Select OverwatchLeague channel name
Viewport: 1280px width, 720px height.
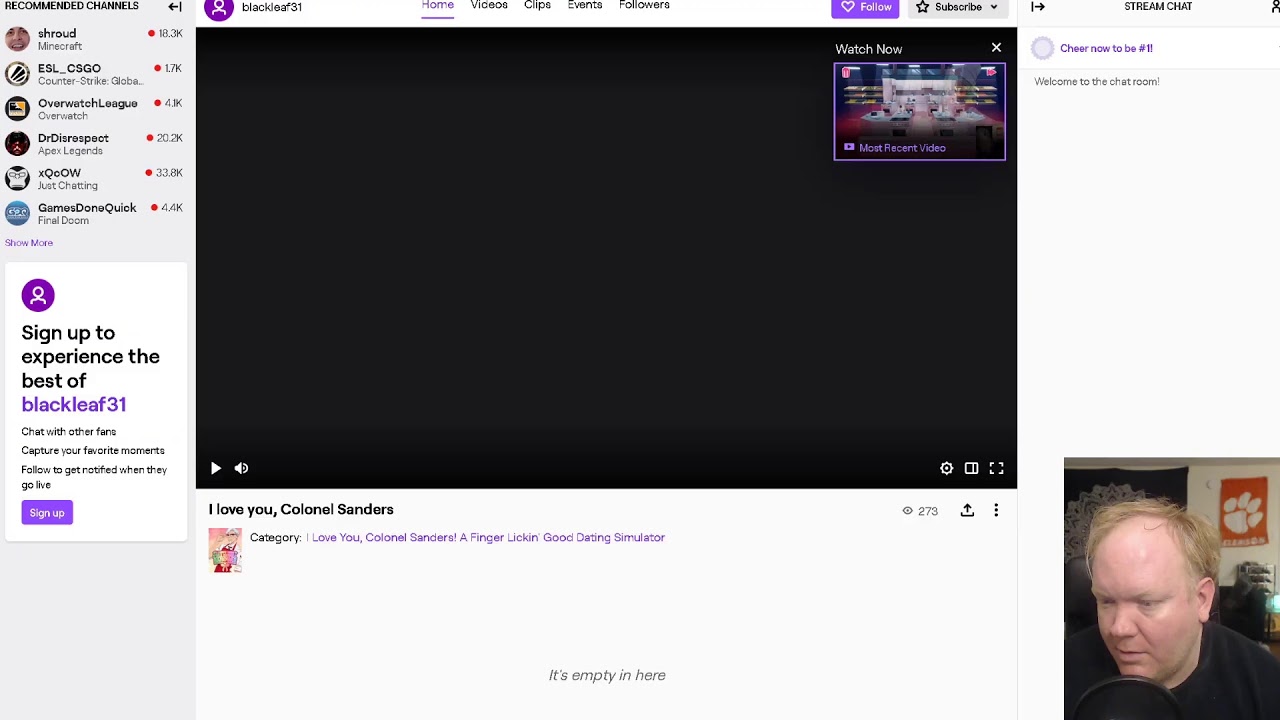pyautogui.click(x=88, y=103)
